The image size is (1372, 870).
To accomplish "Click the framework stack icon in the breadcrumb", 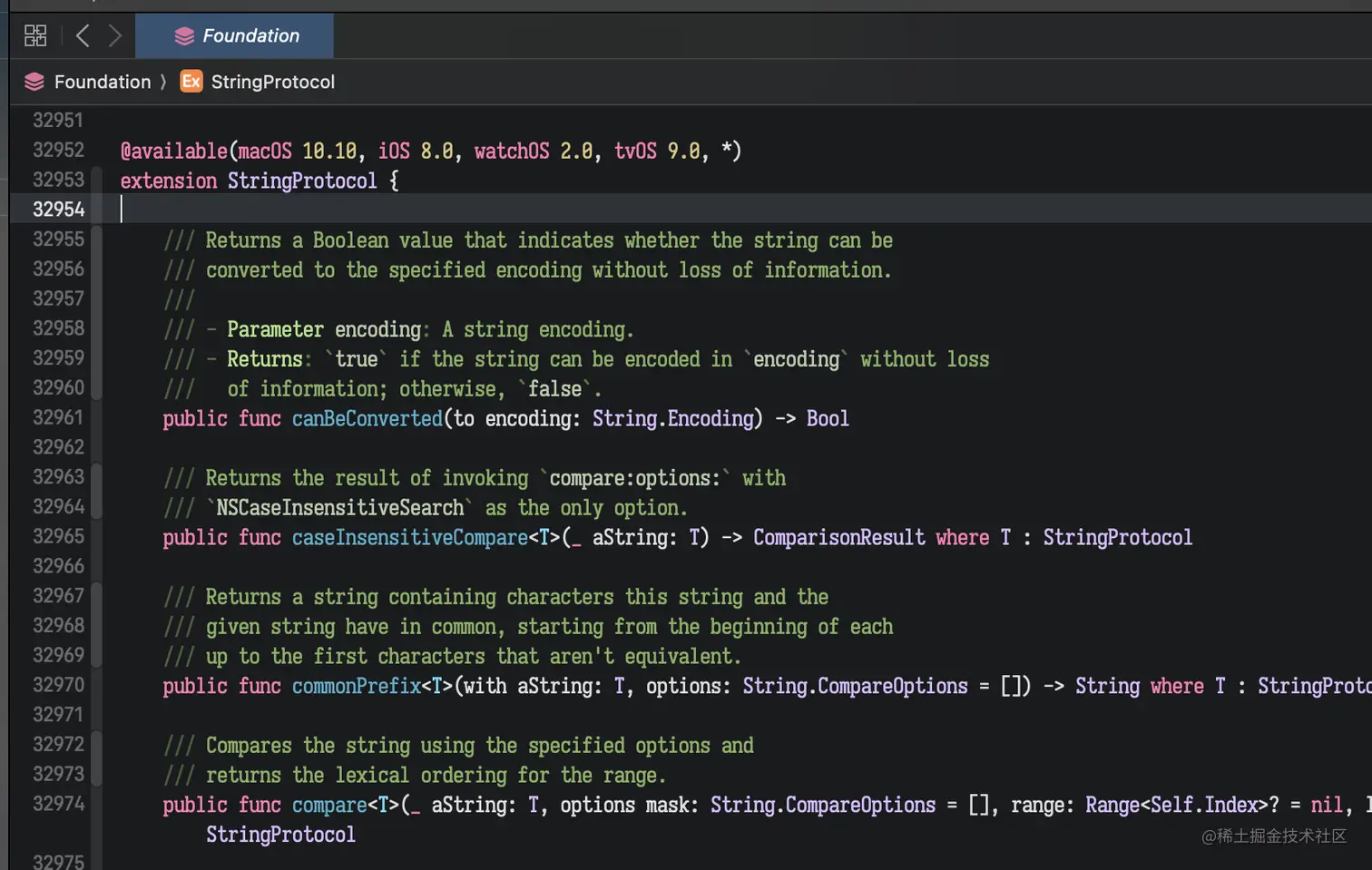I will pos(34,82).
